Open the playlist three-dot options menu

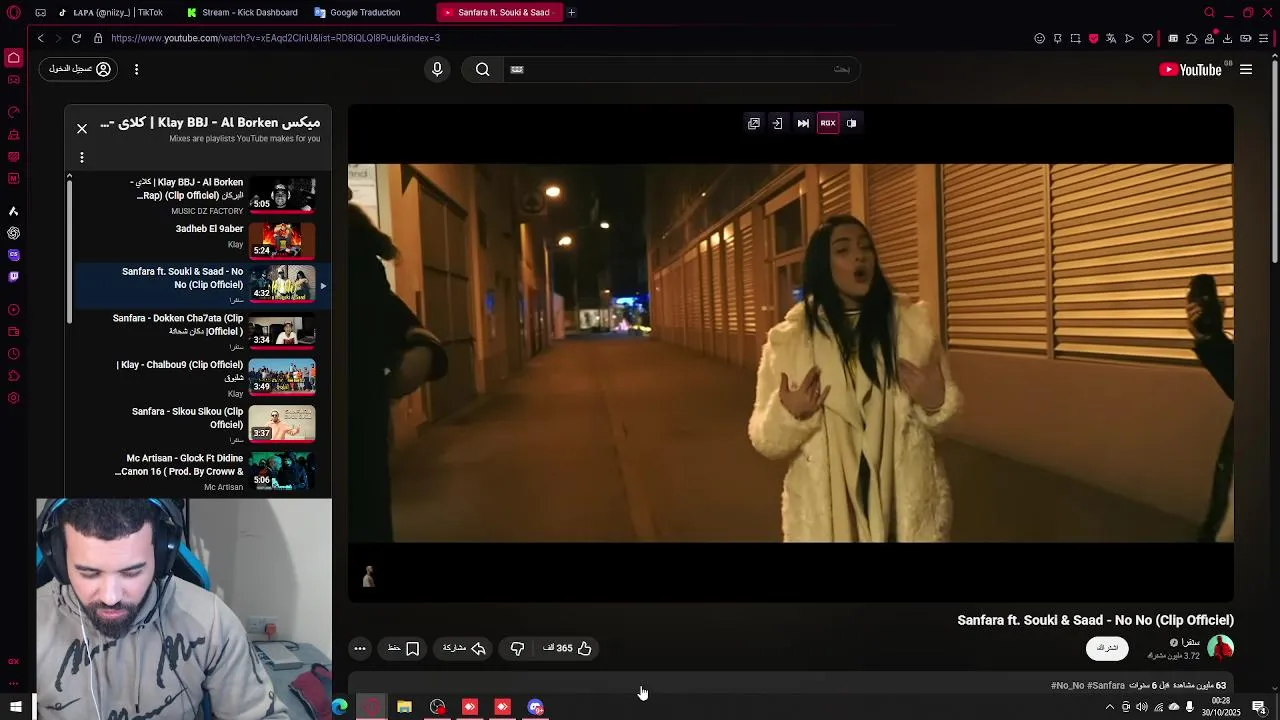tap(82, 157)
